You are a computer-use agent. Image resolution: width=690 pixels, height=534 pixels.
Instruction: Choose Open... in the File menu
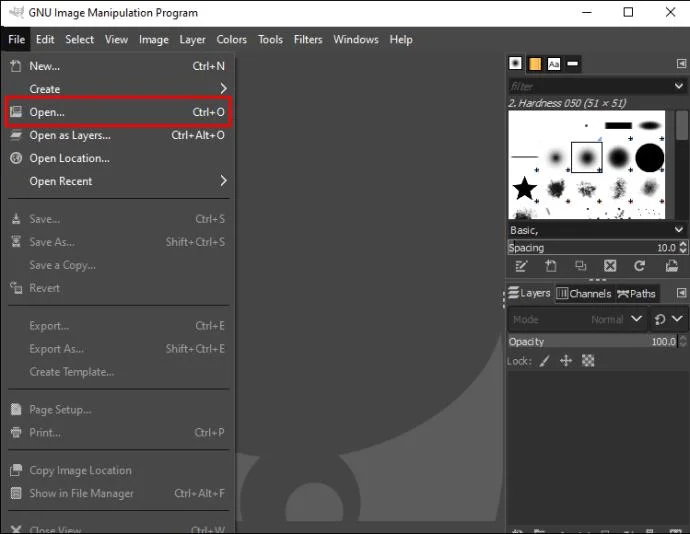click(x=119, y=112)
